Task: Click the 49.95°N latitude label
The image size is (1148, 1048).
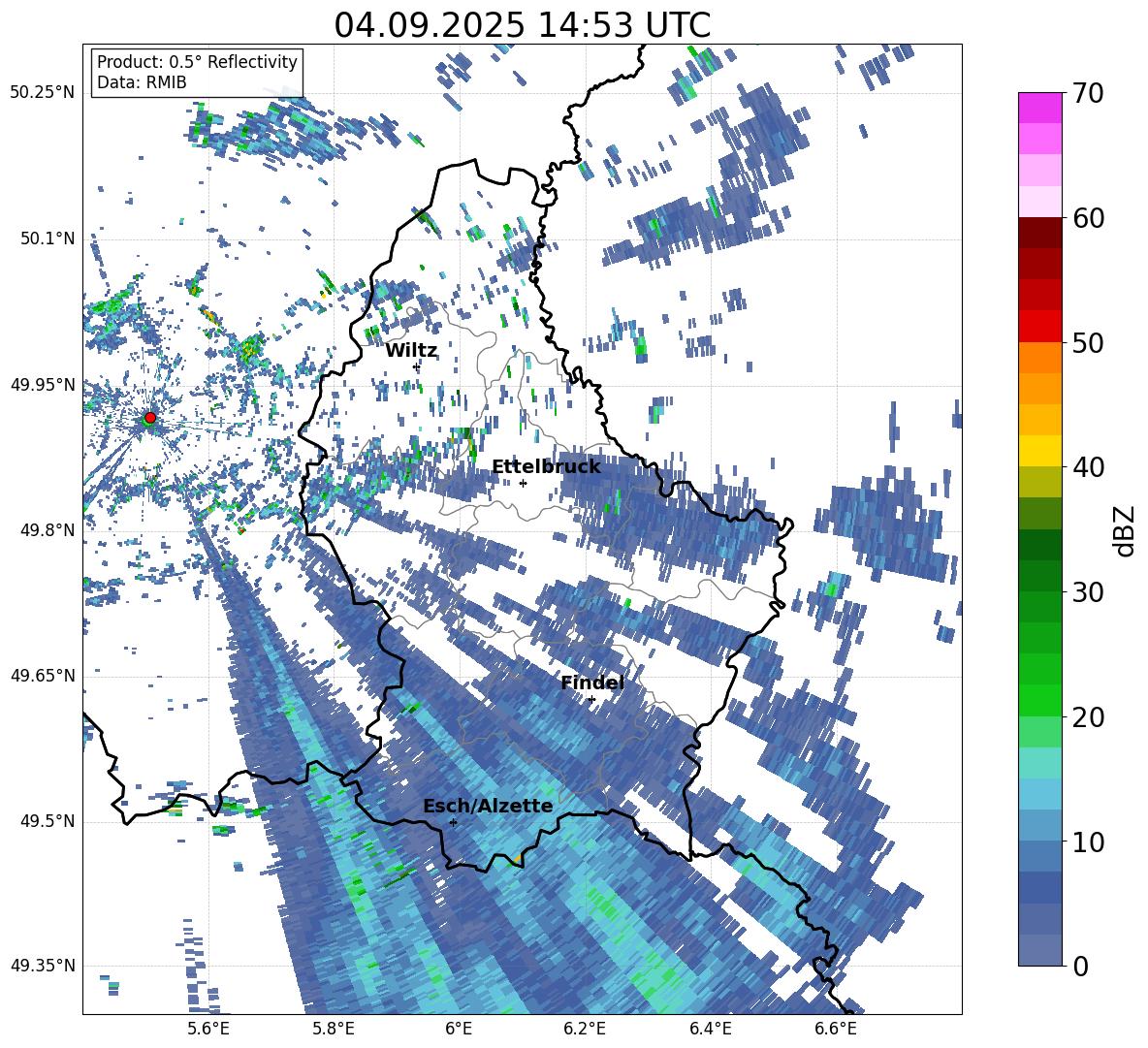Action: [43, 384]
